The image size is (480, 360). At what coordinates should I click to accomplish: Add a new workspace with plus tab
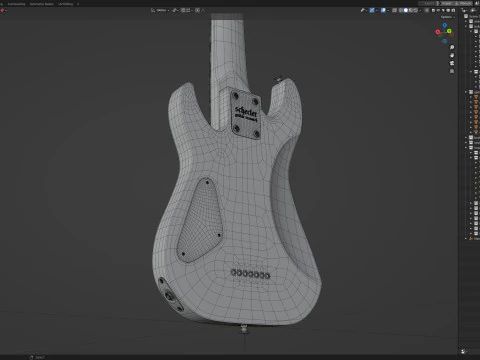78,4
